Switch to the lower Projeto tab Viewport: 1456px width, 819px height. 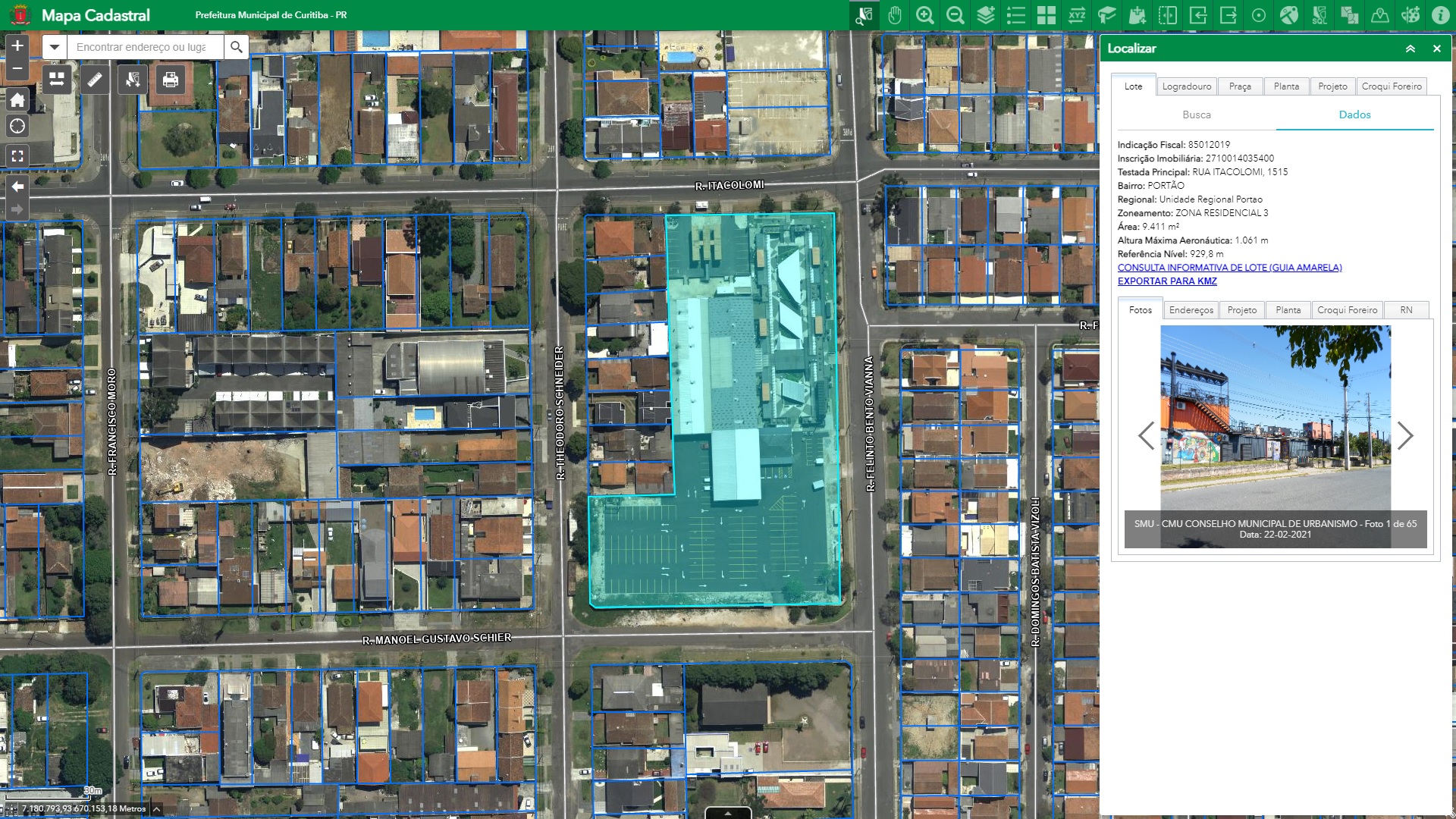[x=1242, y=310]
